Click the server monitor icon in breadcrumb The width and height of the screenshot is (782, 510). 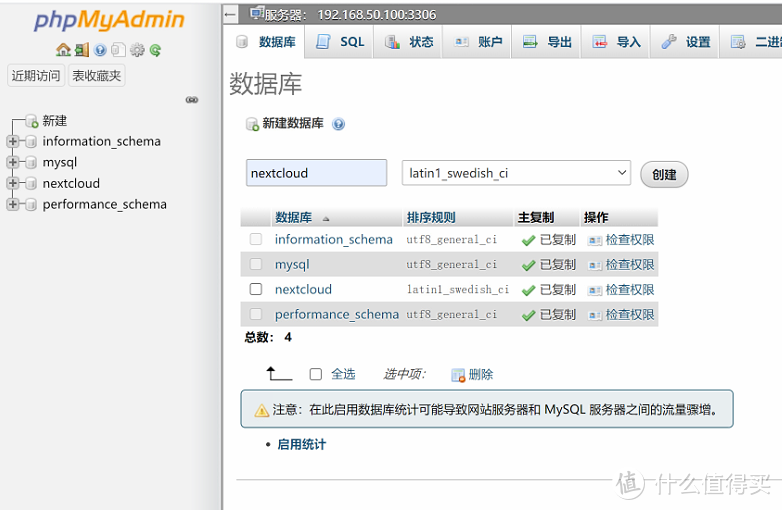[257, 13]
